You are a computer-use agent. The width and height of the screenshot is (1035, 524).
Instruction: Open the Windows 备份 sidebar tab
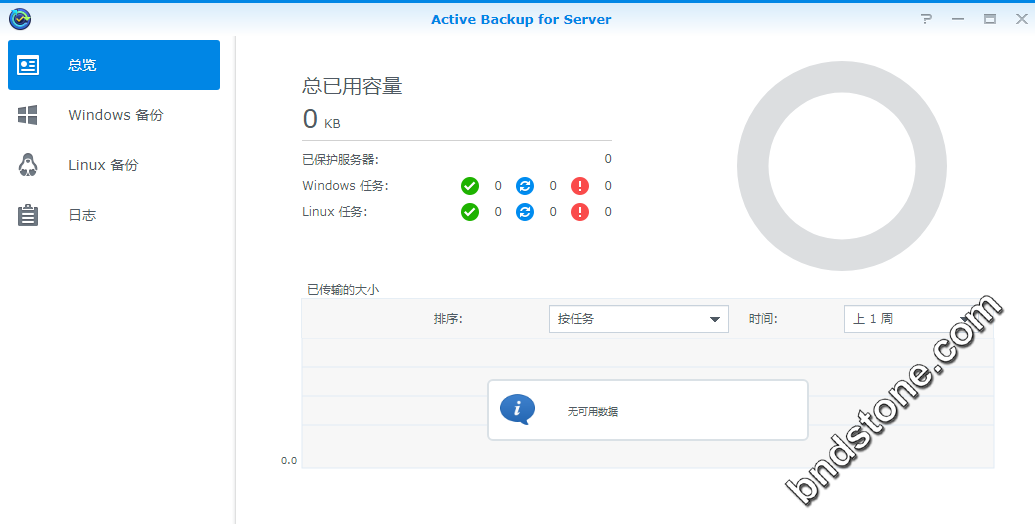114,115
